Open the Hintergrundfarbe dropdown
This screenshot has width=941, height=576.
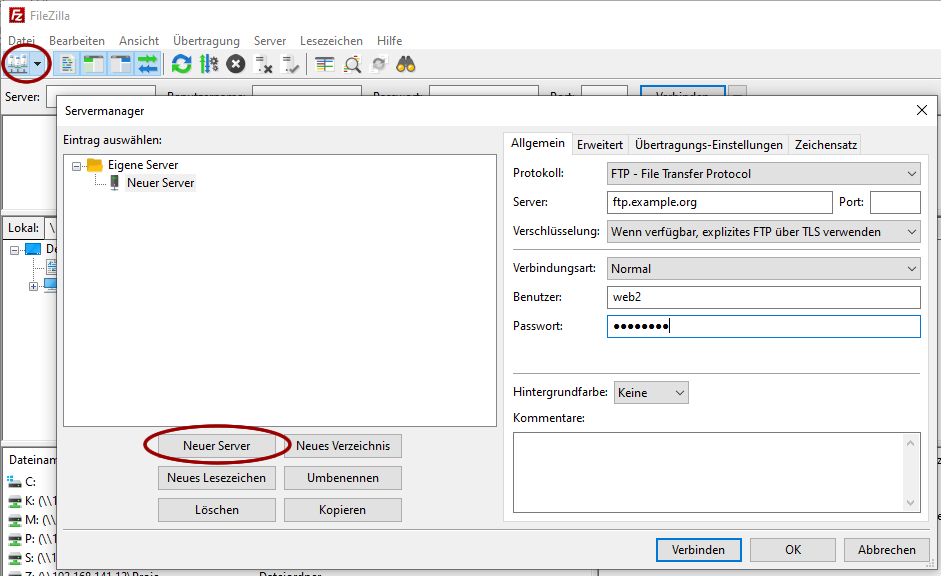click(x=651, y=392)
